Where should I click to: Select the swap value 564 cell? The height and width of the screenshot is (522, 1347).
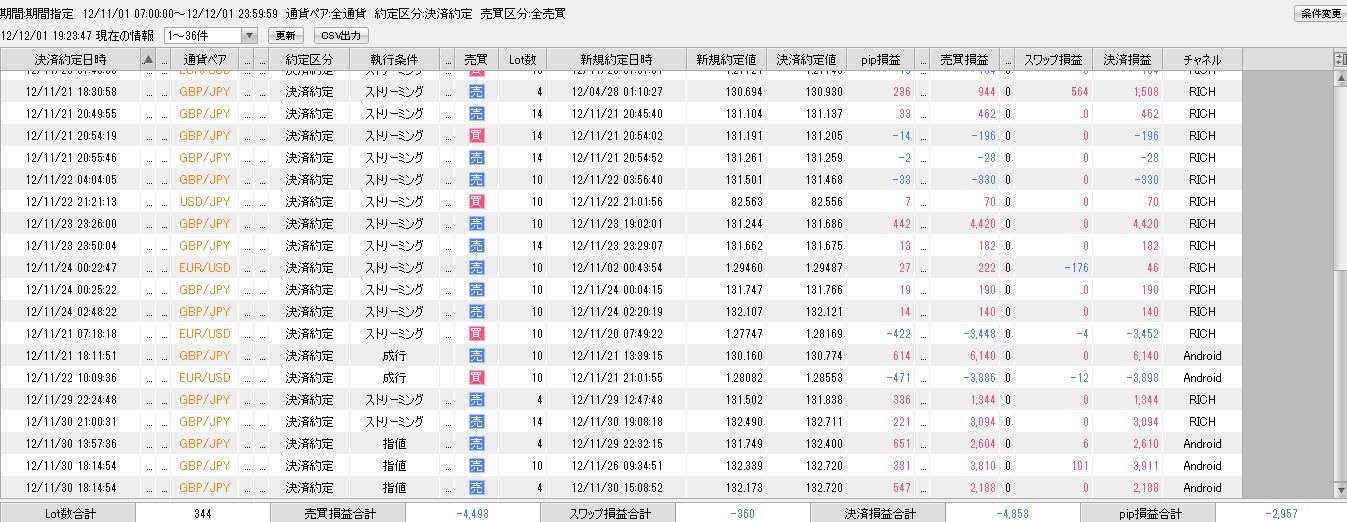[1052, 91]
